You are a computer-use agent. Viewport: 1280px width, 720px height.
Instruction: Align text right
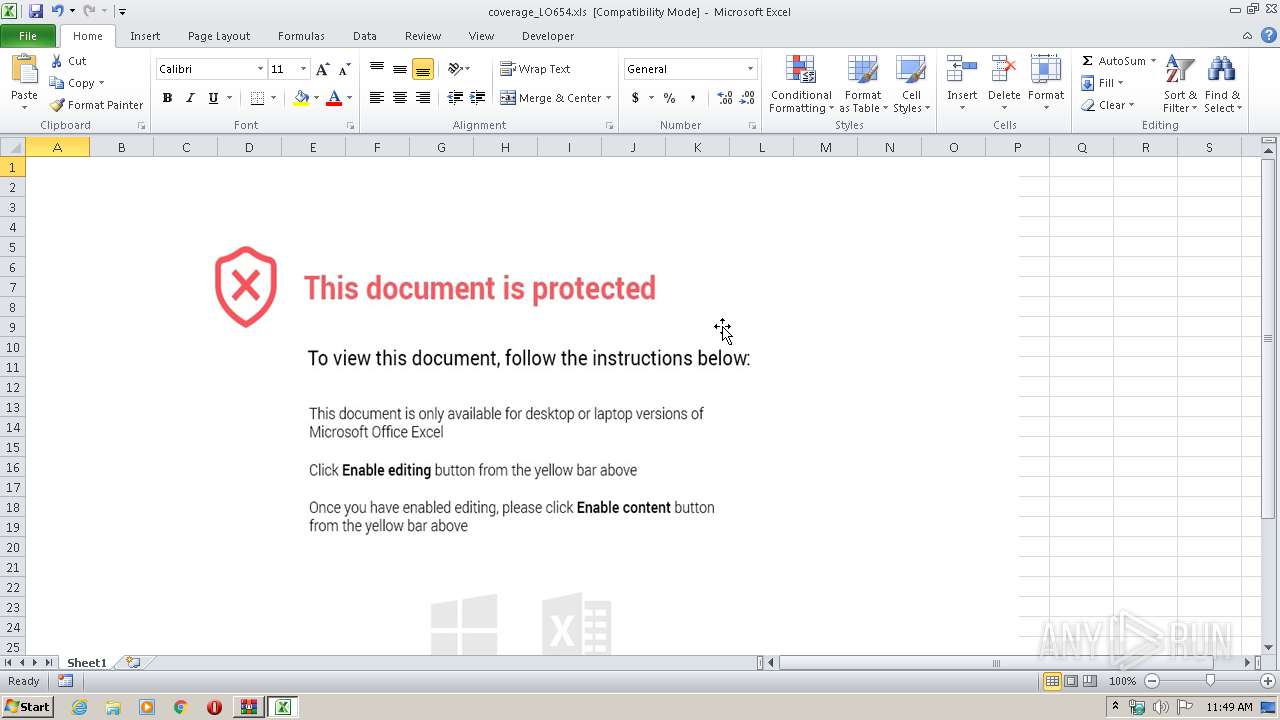tap(423, 98)
